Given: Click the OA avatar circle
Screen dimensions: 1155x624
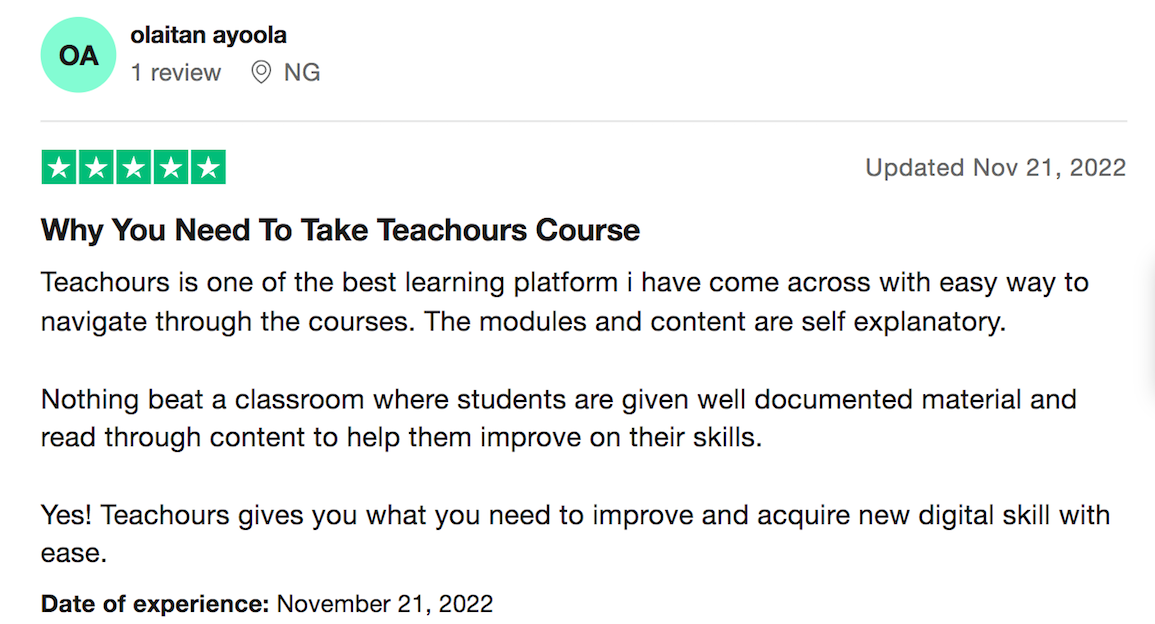Looking at the screenshot, I should point(78,55).
